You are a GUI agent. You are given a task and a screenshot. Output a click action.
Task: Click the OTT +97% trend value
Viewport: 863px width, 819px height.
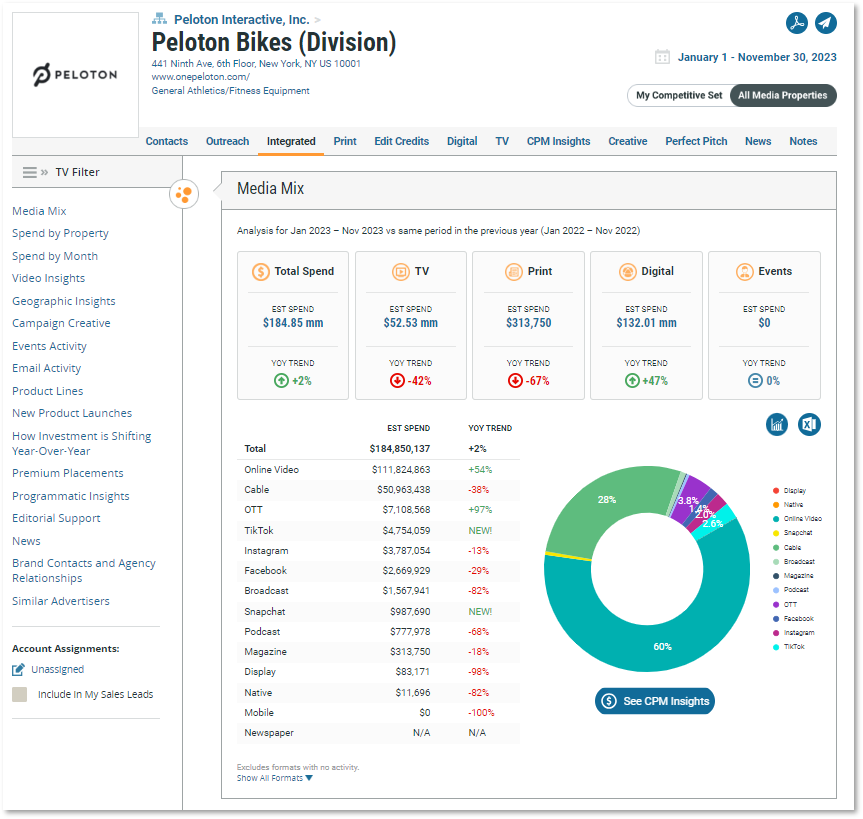click(480, 510)
